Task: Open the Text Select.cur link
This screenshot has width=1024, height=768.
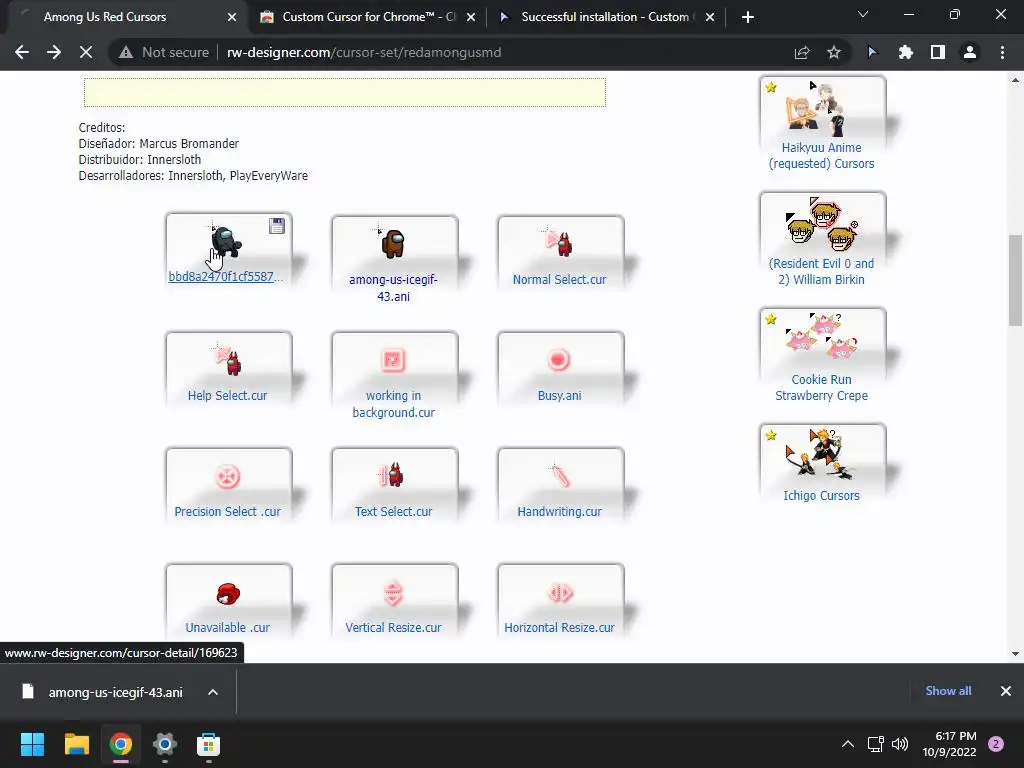Action: 393,512
